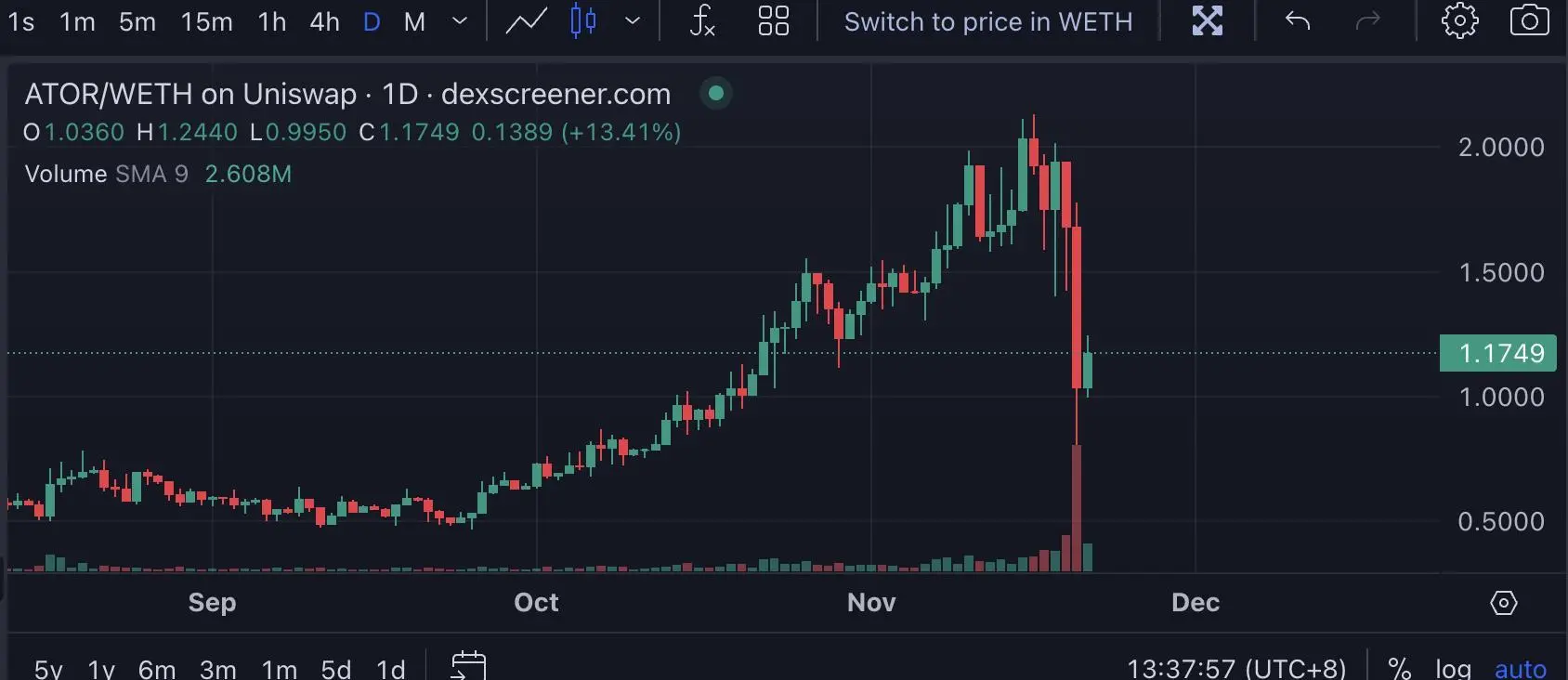Image resolution: width=1568 pixels, height=680 pixels.
Task: Switch to line chart style icon
Action: (x=526, y=20)
